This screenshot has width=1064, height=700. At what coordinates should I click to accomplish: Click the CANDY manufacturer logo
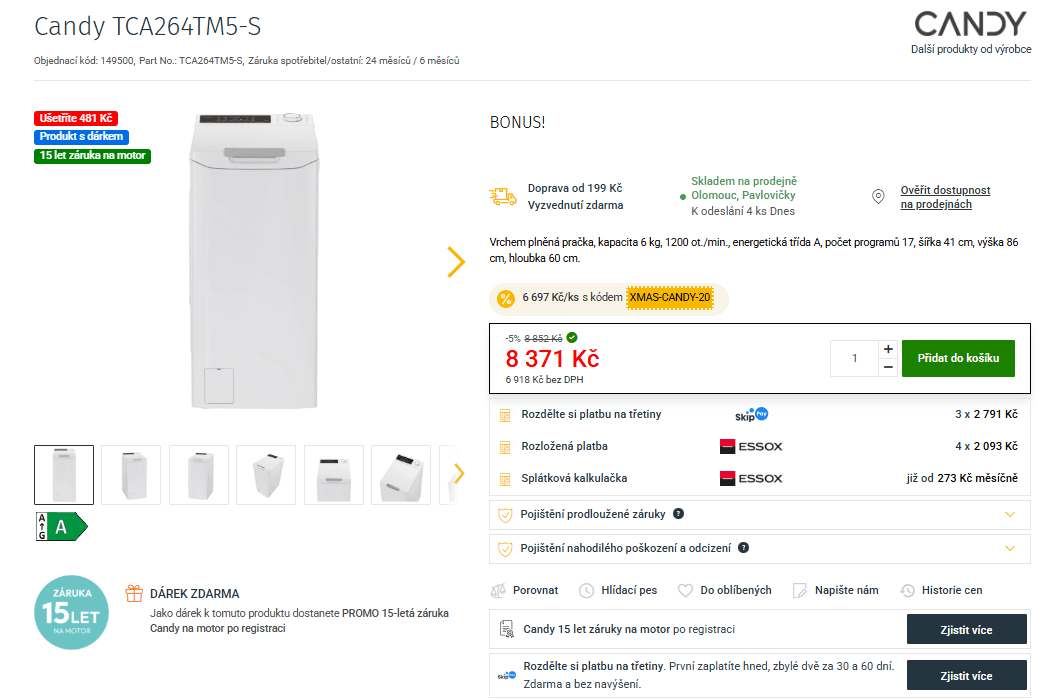pyautogui.click(x=970, y=24)
